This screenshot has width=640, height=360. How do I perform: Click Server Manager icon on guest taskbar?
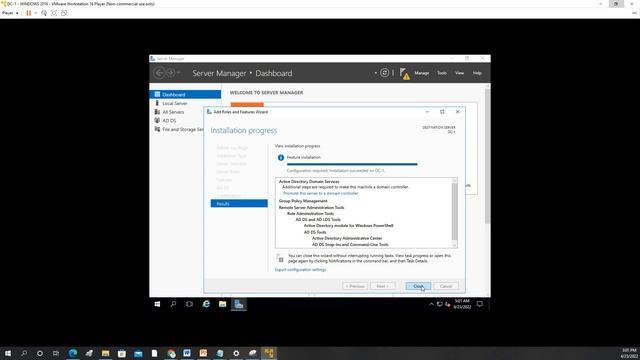click(239, 304)
